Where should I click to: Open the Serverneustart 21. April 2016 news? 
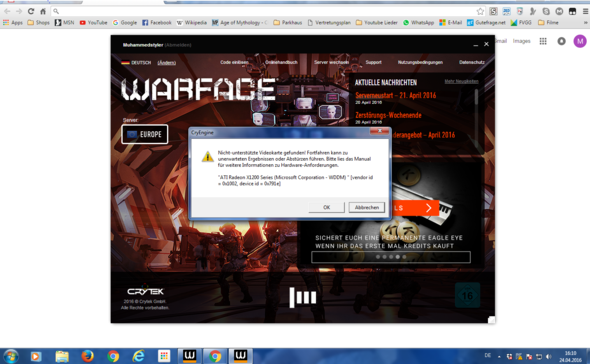point(395,96)
